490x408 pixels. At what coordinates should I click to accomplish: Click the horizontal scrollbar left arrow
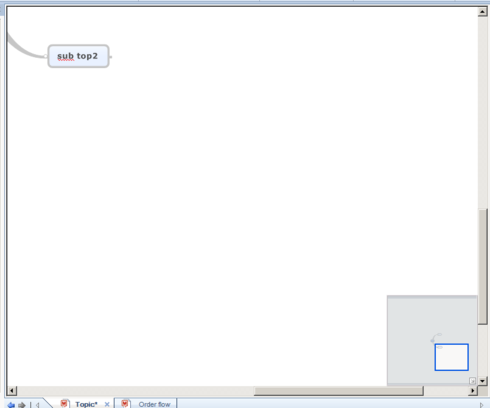[x=12, y=390]
